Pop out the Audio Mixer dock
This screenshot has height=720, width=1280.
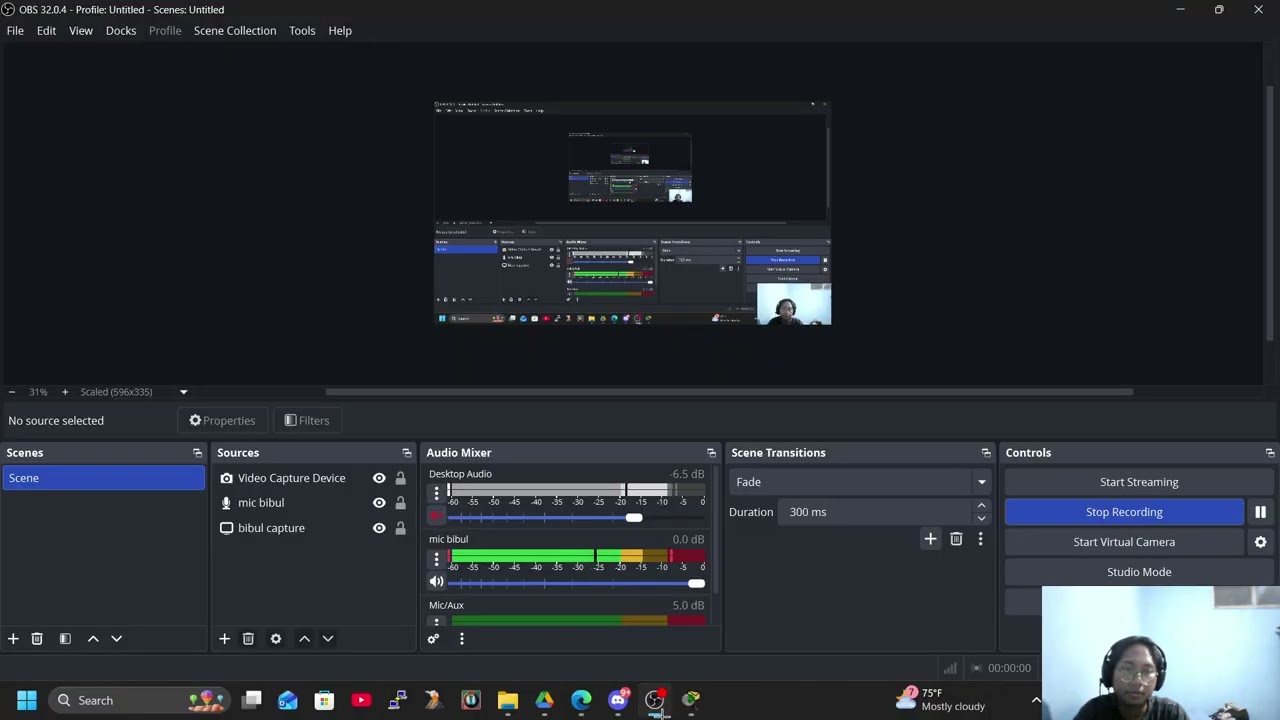tap(711, 453)
